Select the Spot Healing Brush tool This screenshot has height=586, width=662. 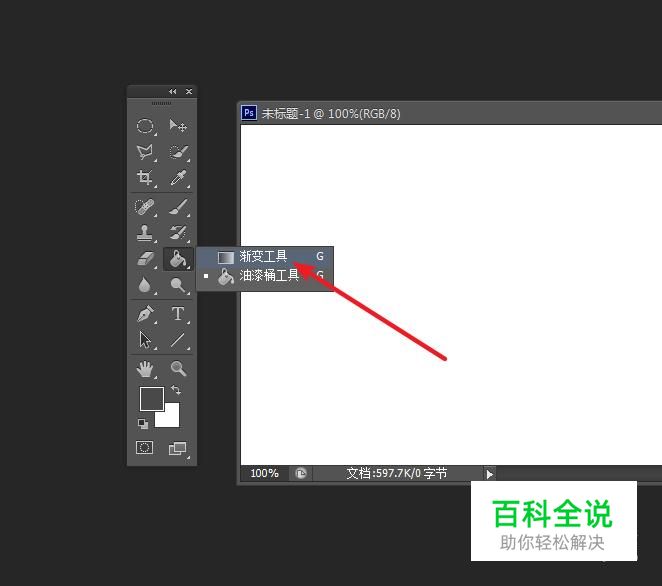[145, 207]
